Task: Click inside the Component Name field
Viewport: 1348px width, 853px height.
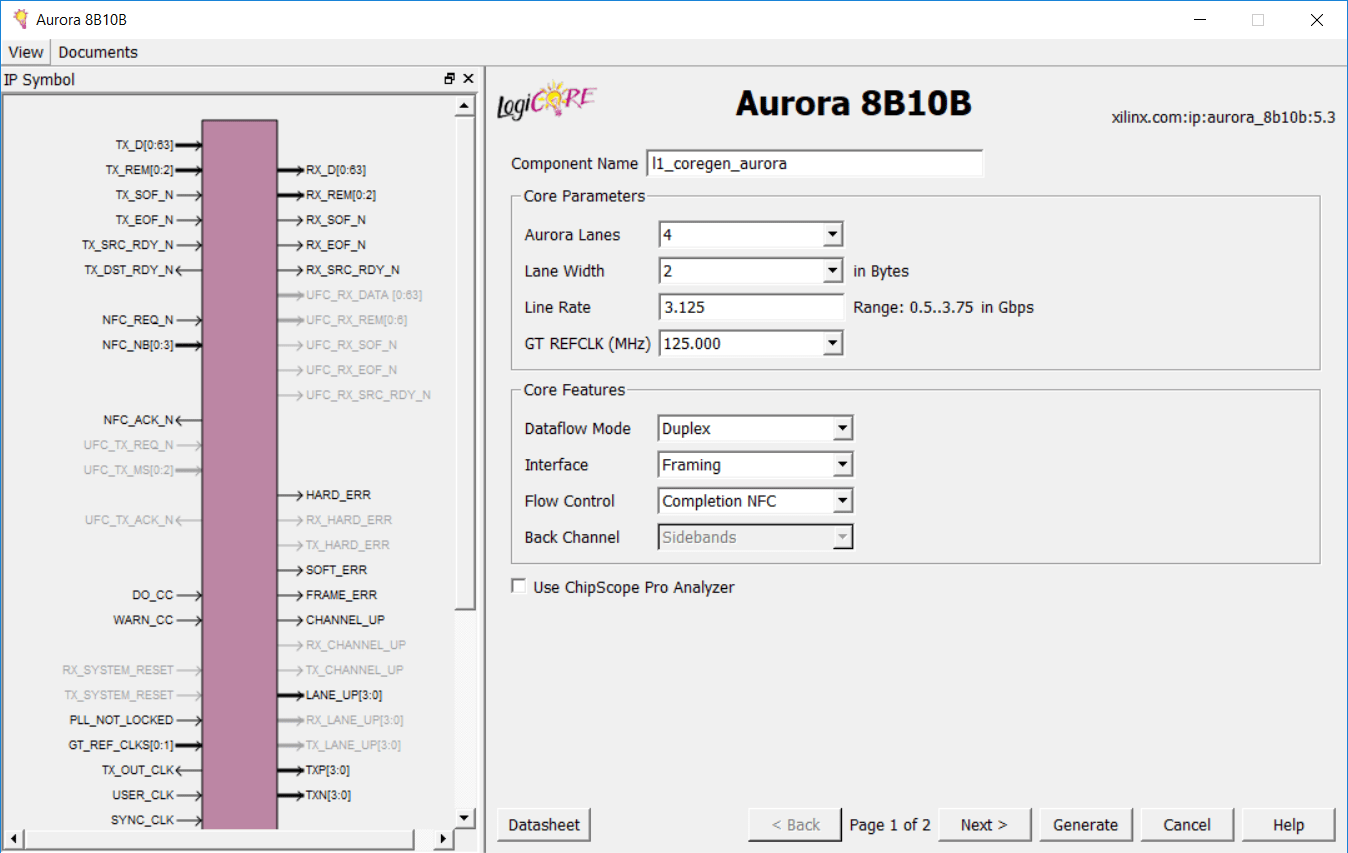Action: [815, 163]
